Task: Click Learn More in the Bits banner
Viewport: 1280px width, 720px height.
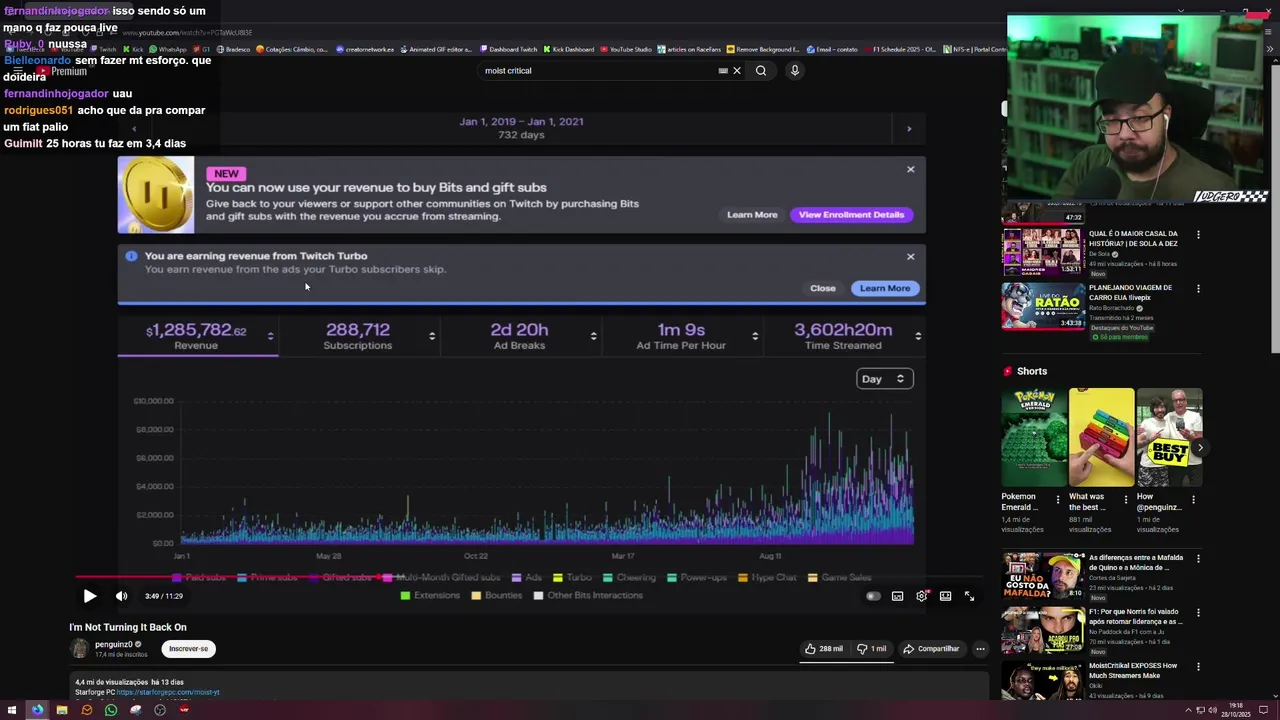Action: click(x=752, y=215)
